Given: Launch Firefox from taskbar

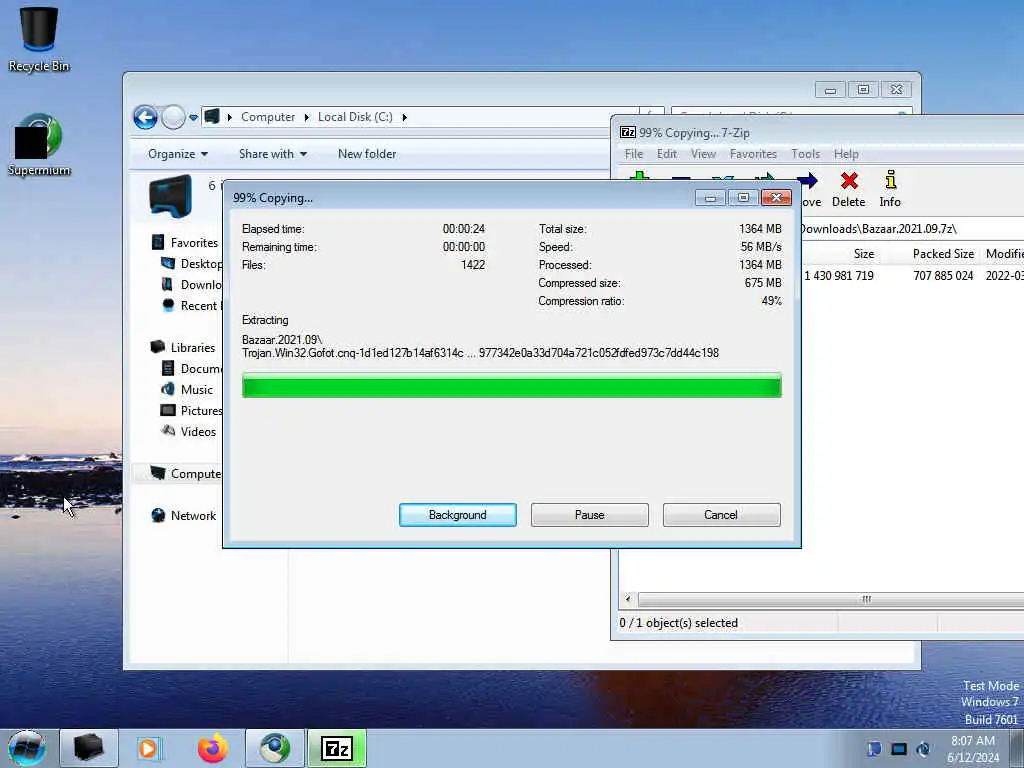Looking at the screenshot, I should point(212,748).
